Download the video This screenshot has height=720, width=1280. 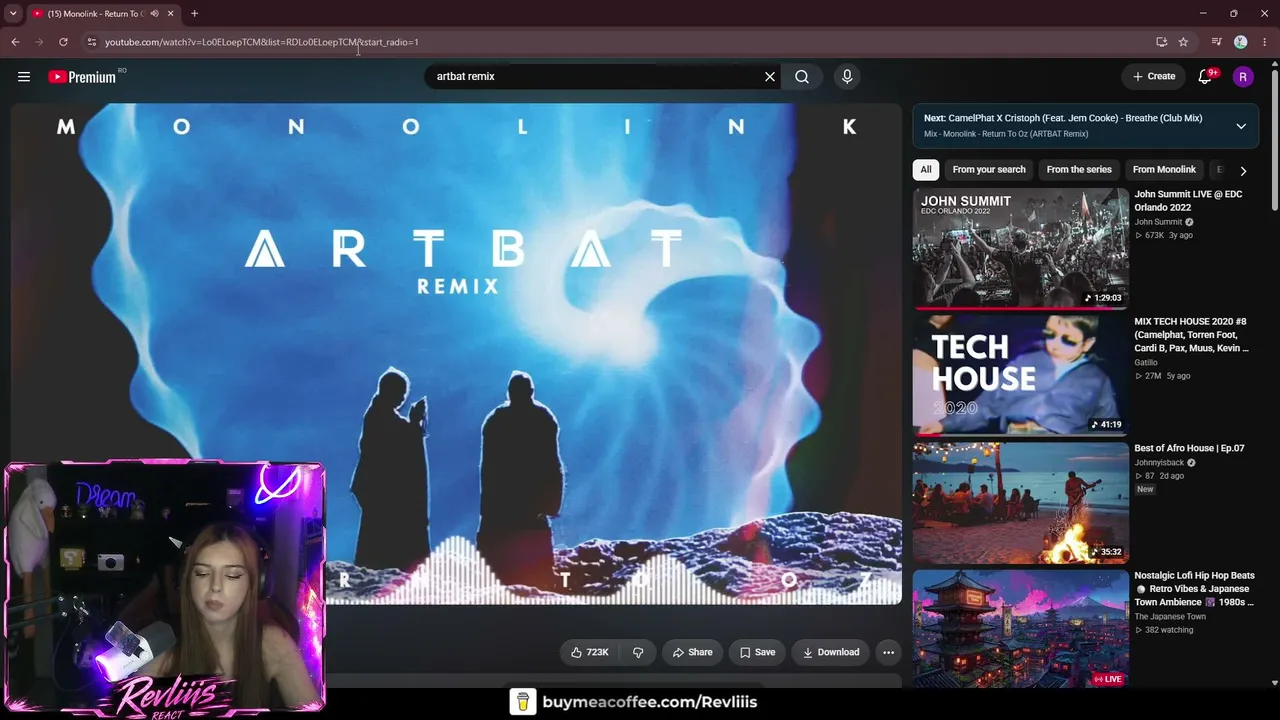click(x=830, y=653)
